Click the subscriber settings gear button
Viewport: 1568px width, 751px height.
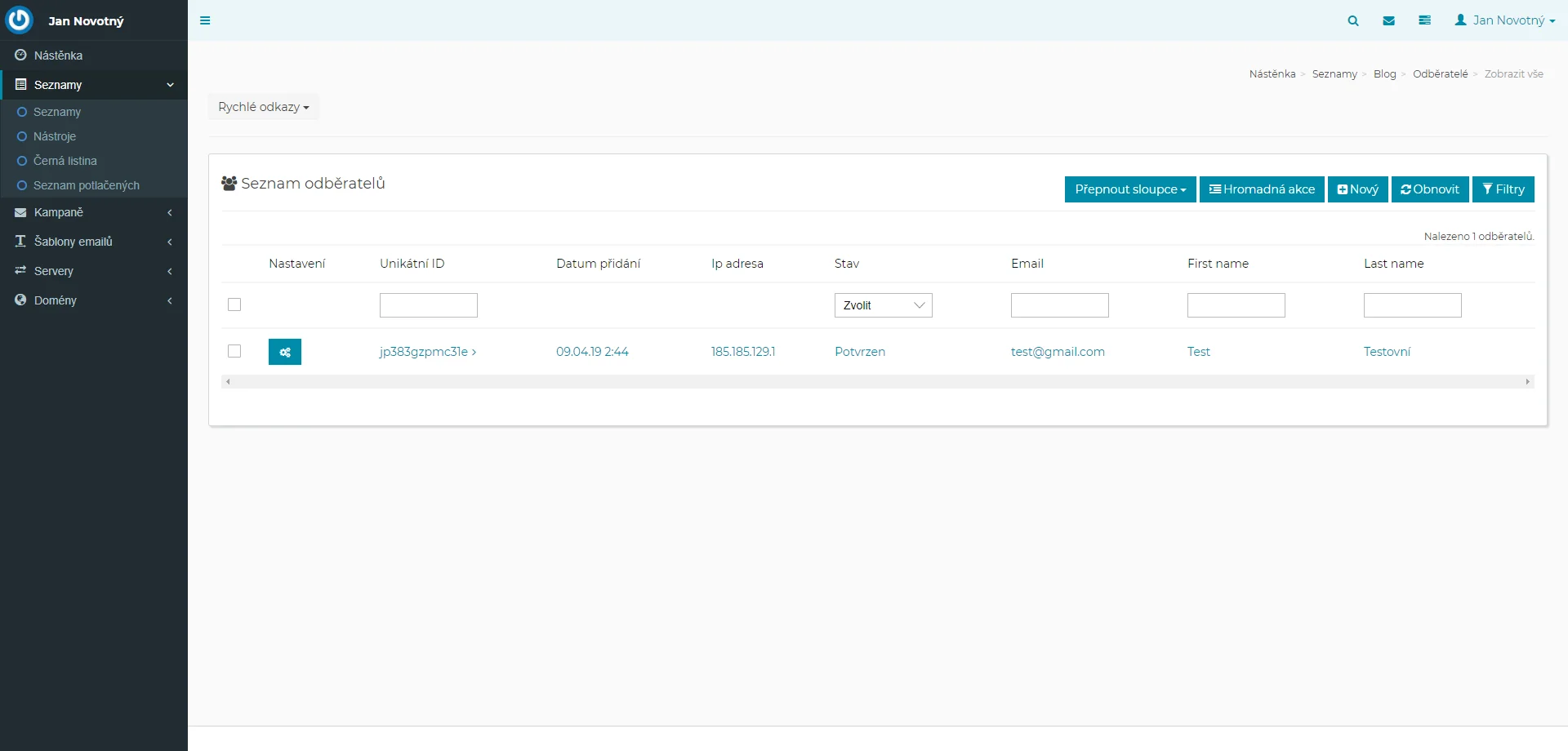pyautogui.click(x=284, y=352)
